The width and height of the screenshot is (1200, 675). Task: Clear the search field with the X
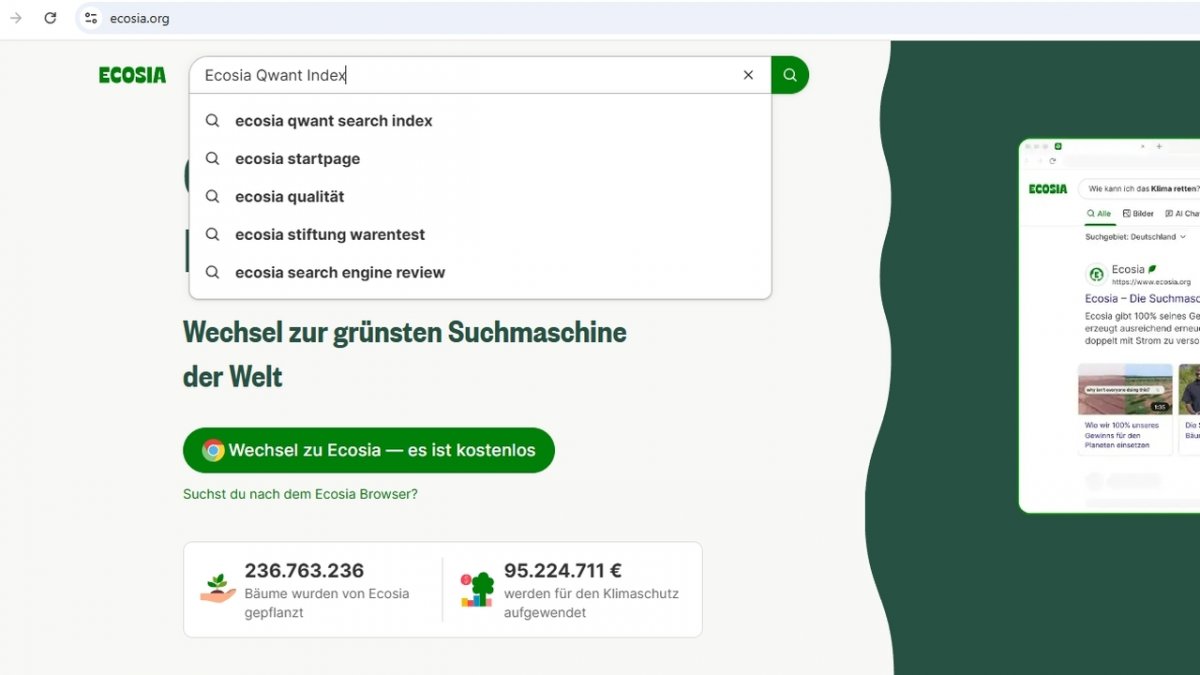point(748,75)
